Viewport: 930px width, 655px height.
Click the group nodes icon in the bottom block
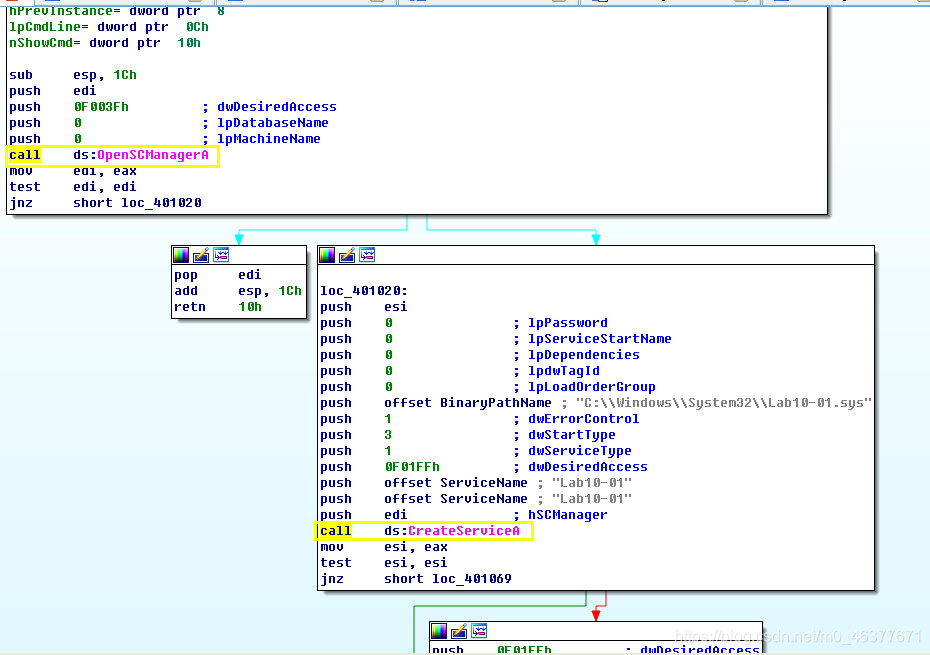(x=479, y=631)
